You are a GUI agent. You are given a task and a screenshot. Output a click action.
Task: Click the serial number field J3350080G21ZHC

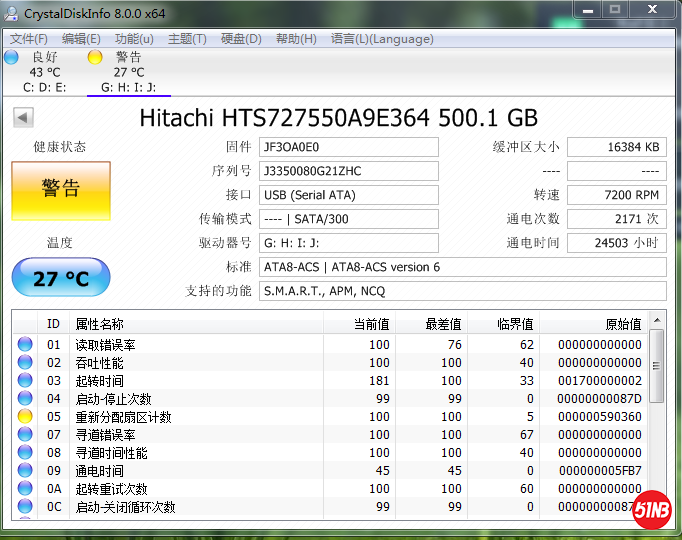pyautogui.click(x=348, y=171)
